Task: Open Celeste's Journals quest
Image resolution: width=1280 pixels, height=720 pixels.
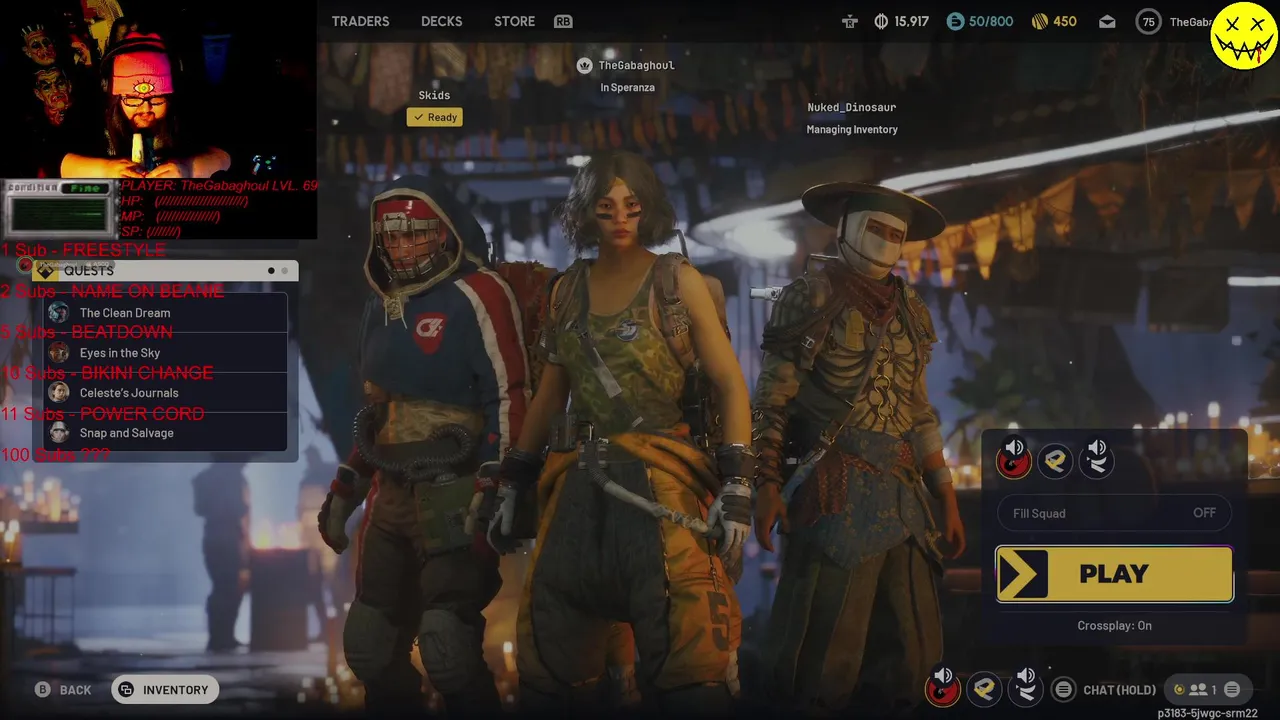Action: (166, 393)
